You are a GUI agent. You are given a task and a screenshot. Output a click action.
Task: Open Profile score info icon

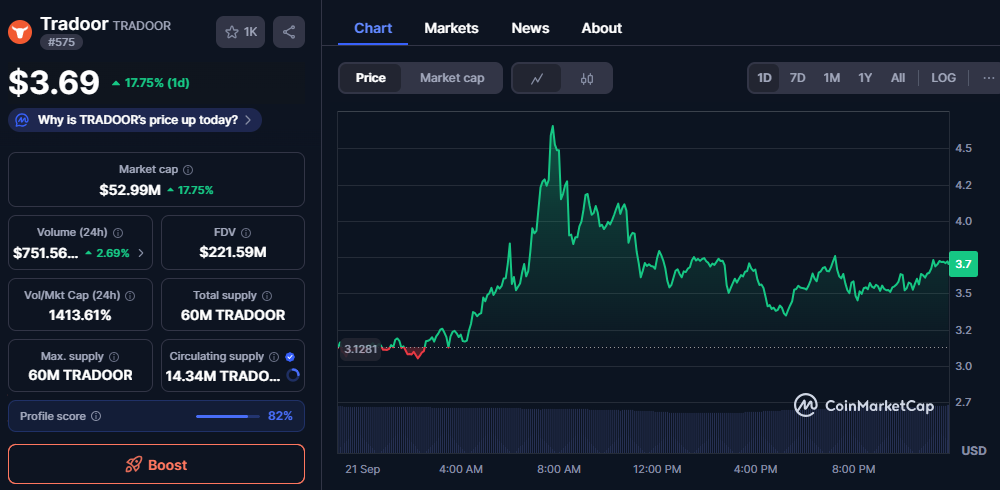pyautogui.click(x=96, y=416)
